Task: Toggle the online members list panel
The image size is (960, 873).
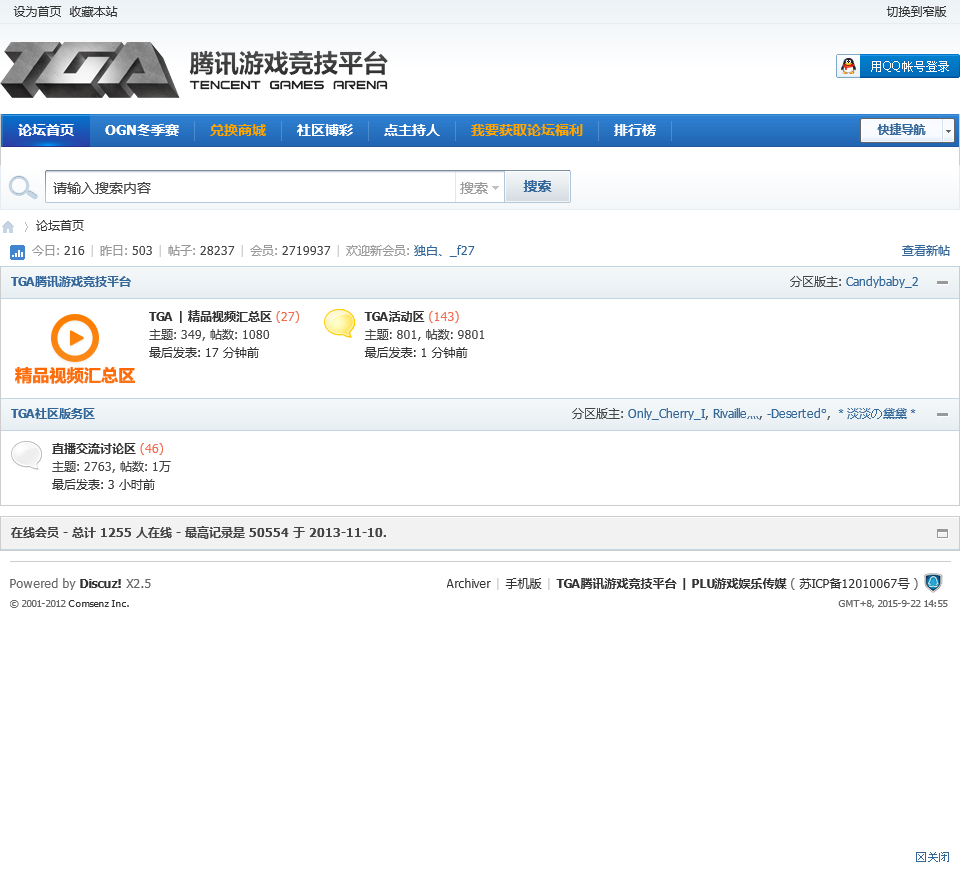Action: tap(942, 533)
